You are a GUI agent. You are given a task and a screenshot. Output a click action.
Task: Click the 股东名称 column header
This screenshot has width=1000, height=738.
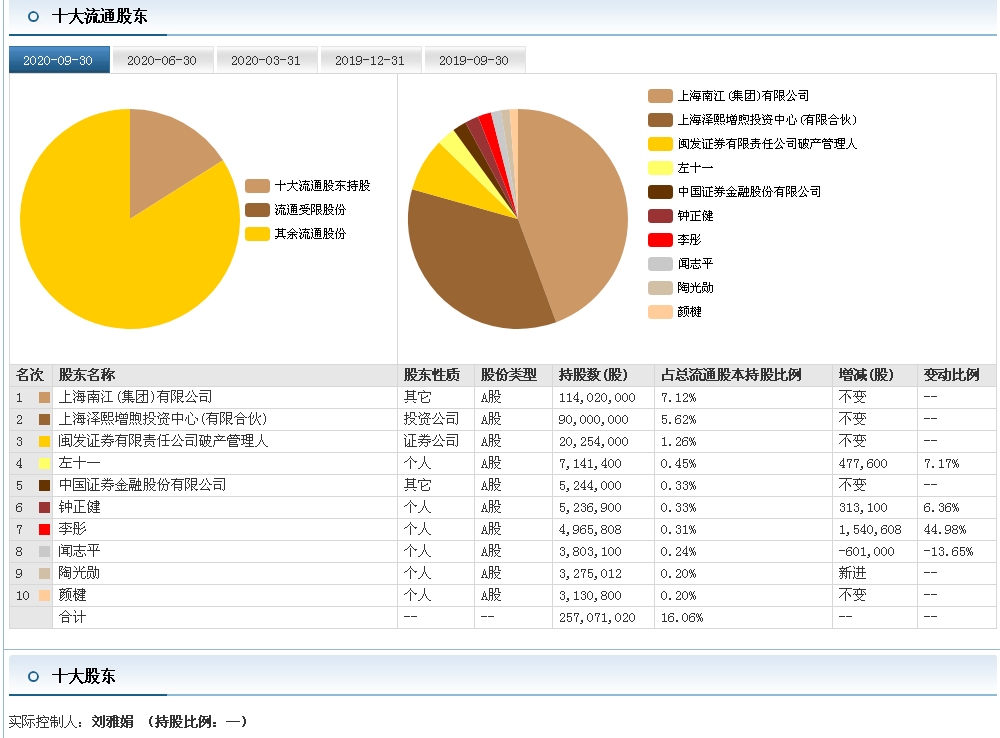click(87, 375)
